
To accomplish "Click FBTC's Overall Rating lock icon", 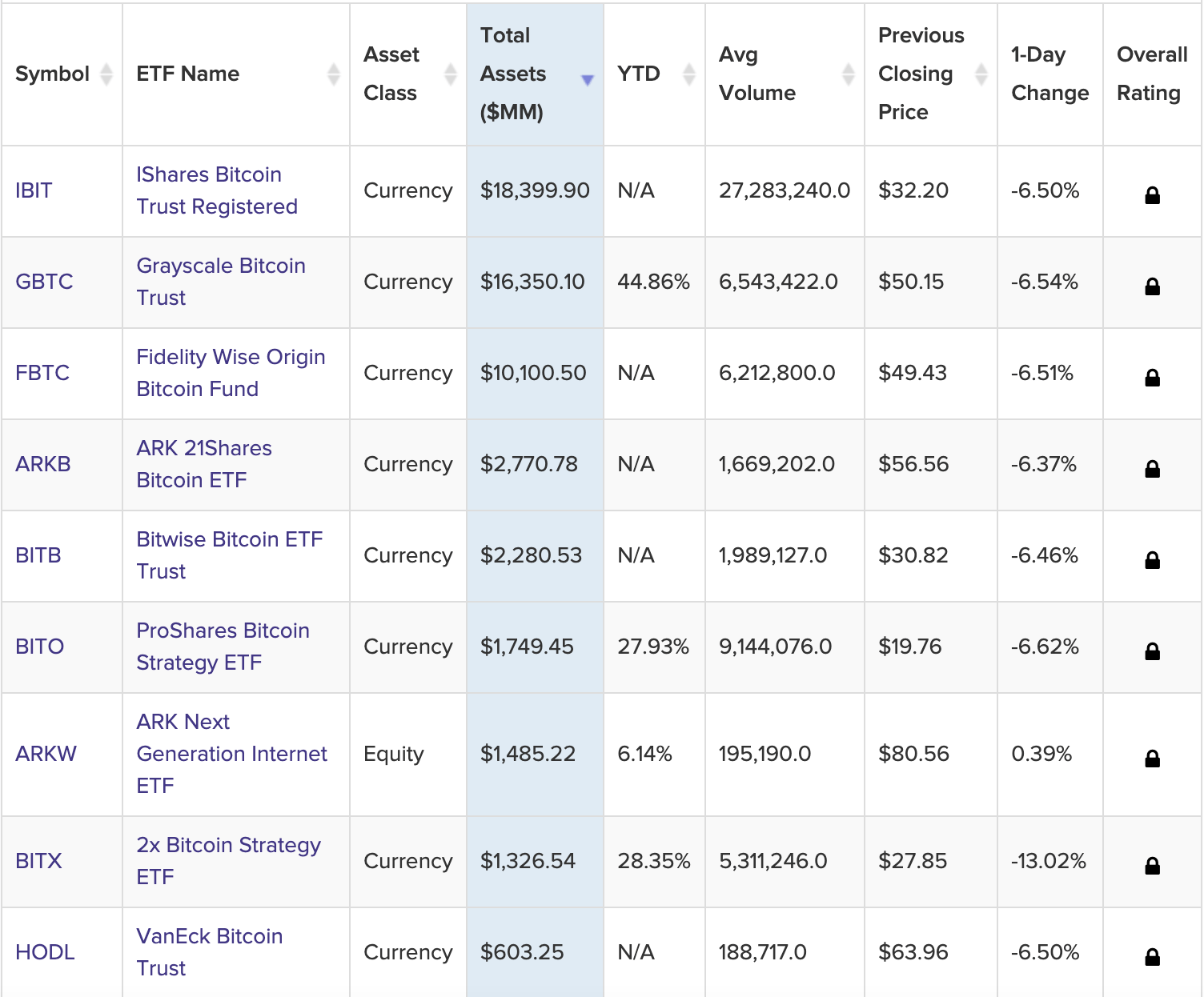I will point(1152,374).
